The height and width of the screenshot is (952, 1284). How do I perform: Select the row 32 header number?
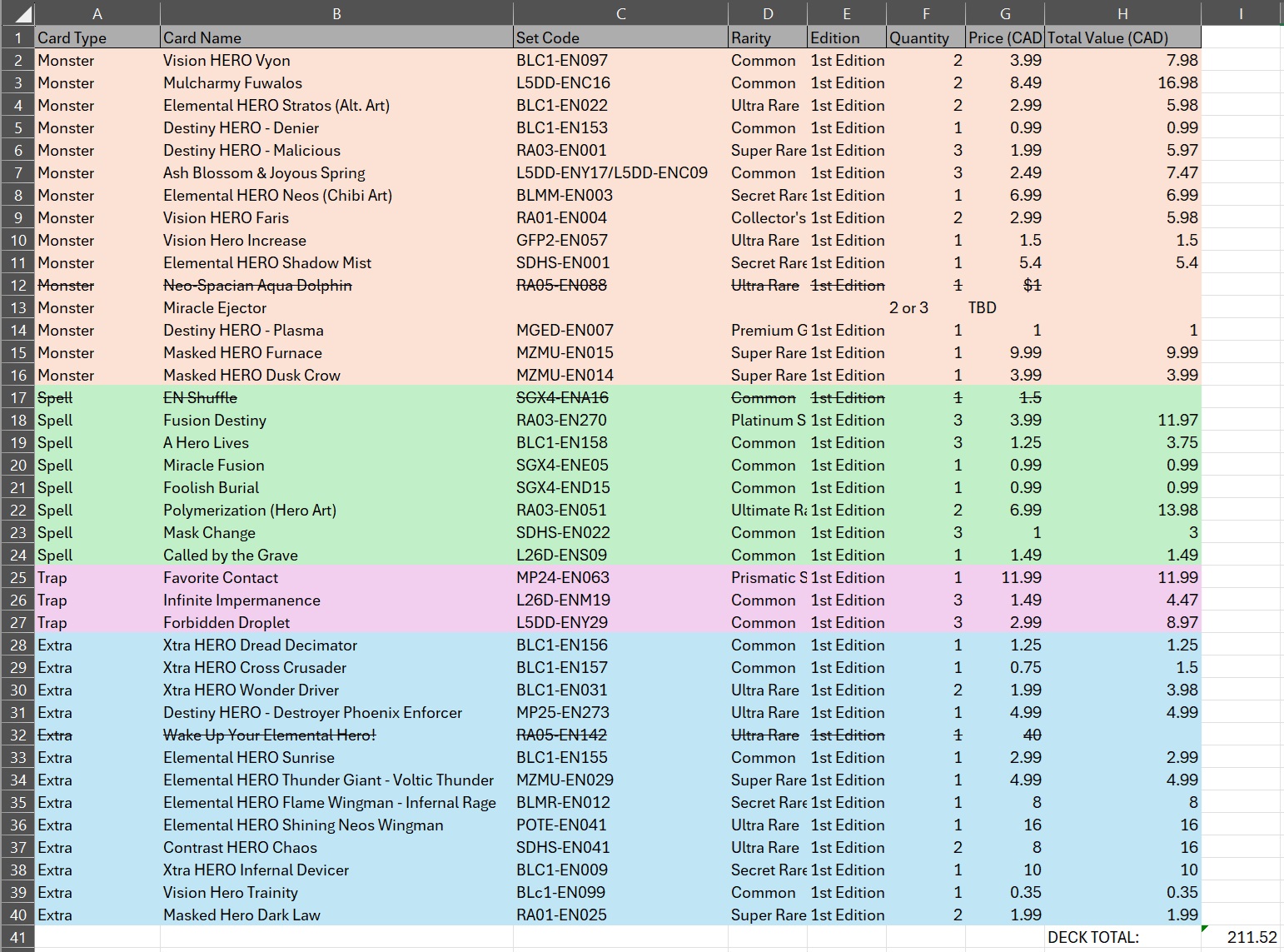(17, 735)
